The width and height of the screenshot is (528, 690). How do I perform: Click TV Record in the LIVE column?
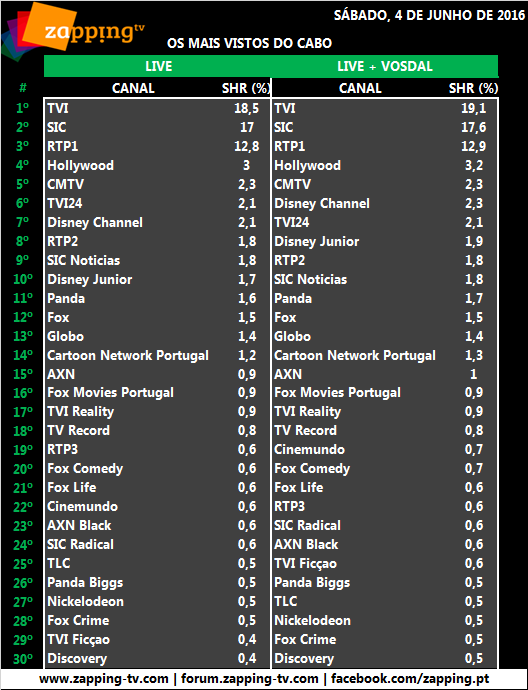coord(79,430)
